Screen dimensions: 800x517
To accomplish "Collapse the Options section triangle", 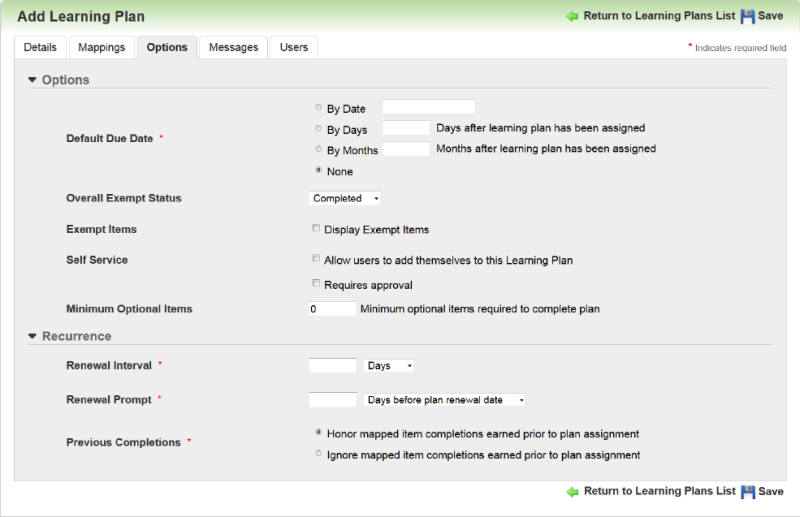I will [32, 80].
